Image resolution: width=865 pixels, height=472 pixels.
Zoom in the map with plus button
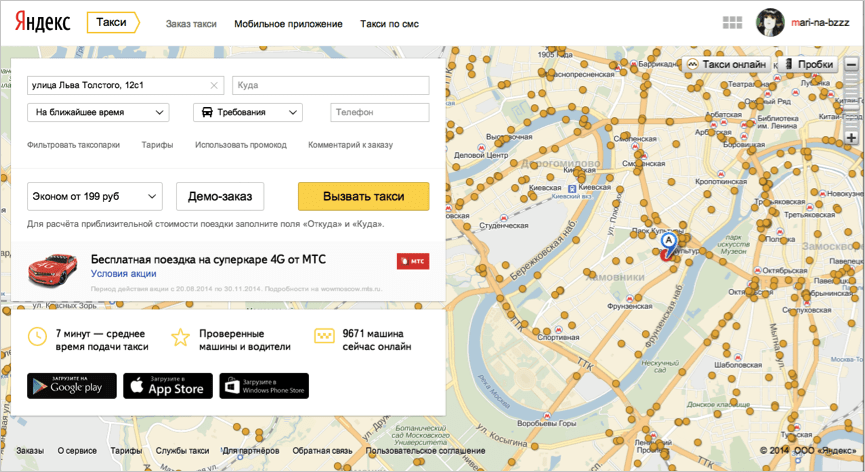tap(851, 137)
